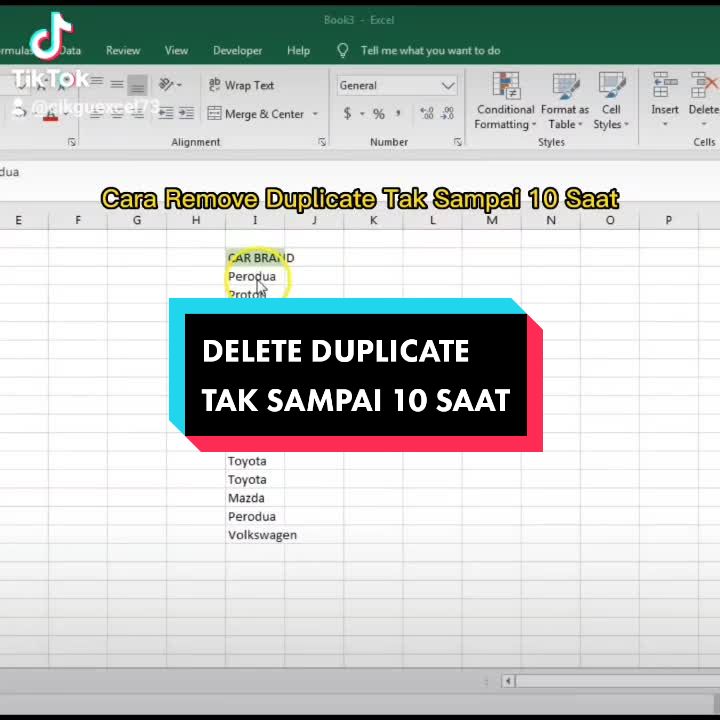Open Conditional Formatting menu

[x=505, y=101]
